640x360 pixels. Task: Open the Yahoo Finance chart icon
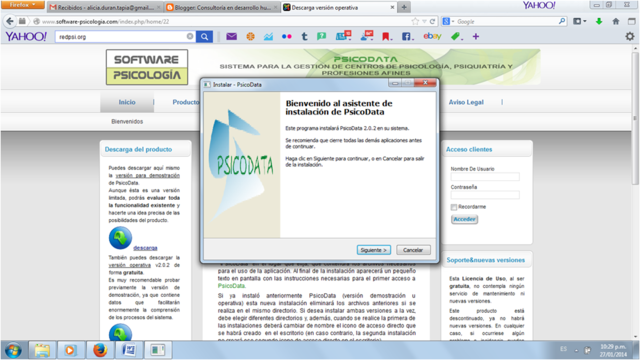click(x=268, y=37)
